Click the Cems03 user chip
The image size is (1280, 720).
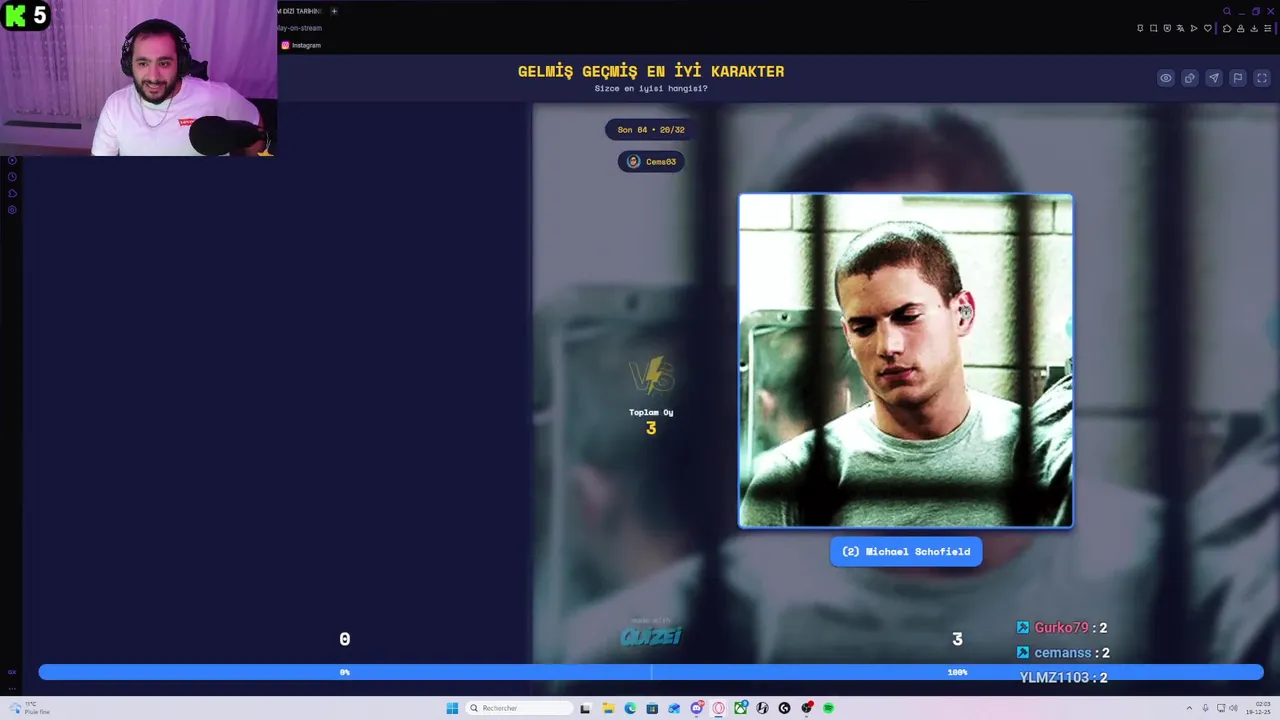[x=651, y=161]
